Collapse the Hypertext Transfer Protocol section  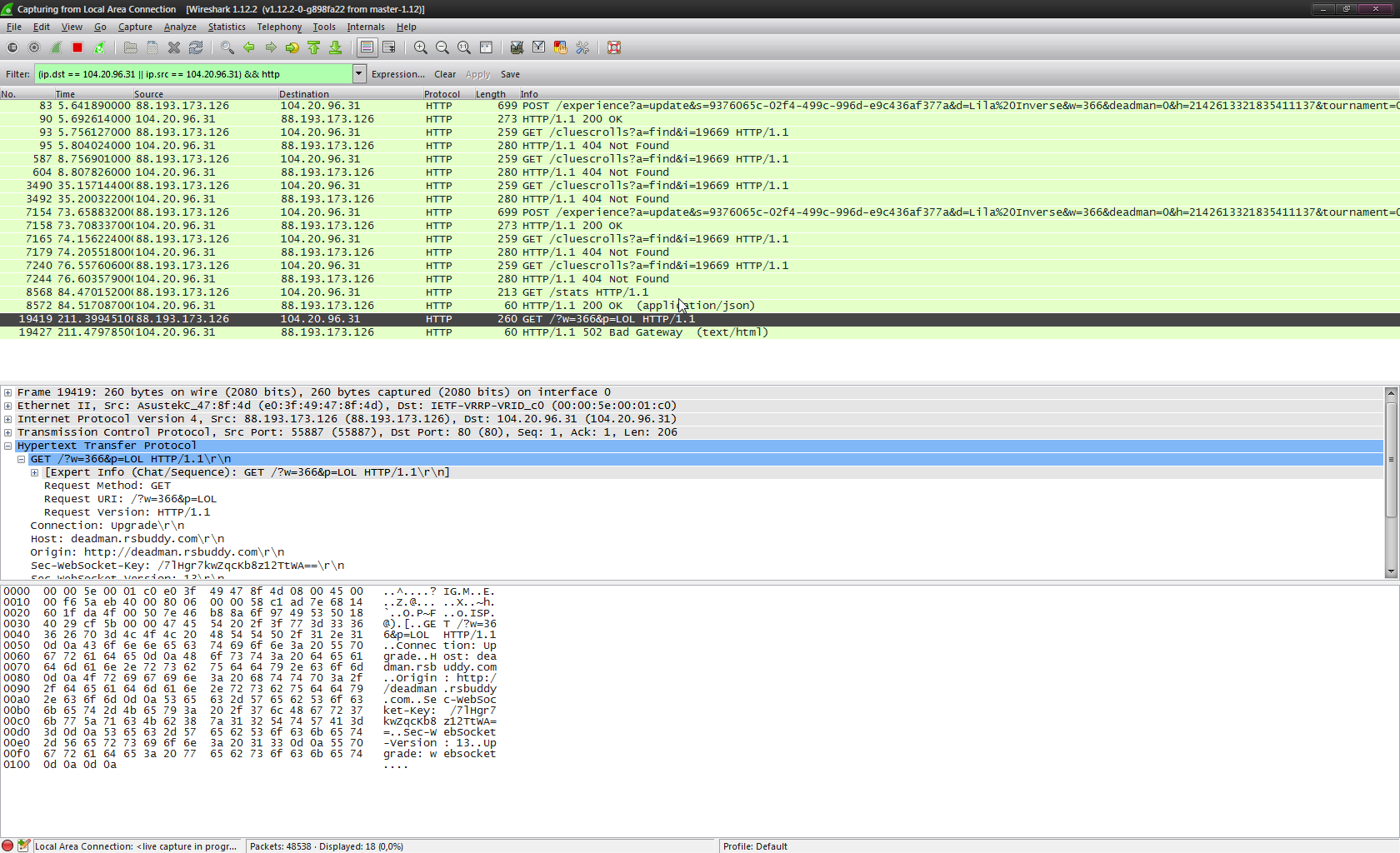click(x=7, y=446)
